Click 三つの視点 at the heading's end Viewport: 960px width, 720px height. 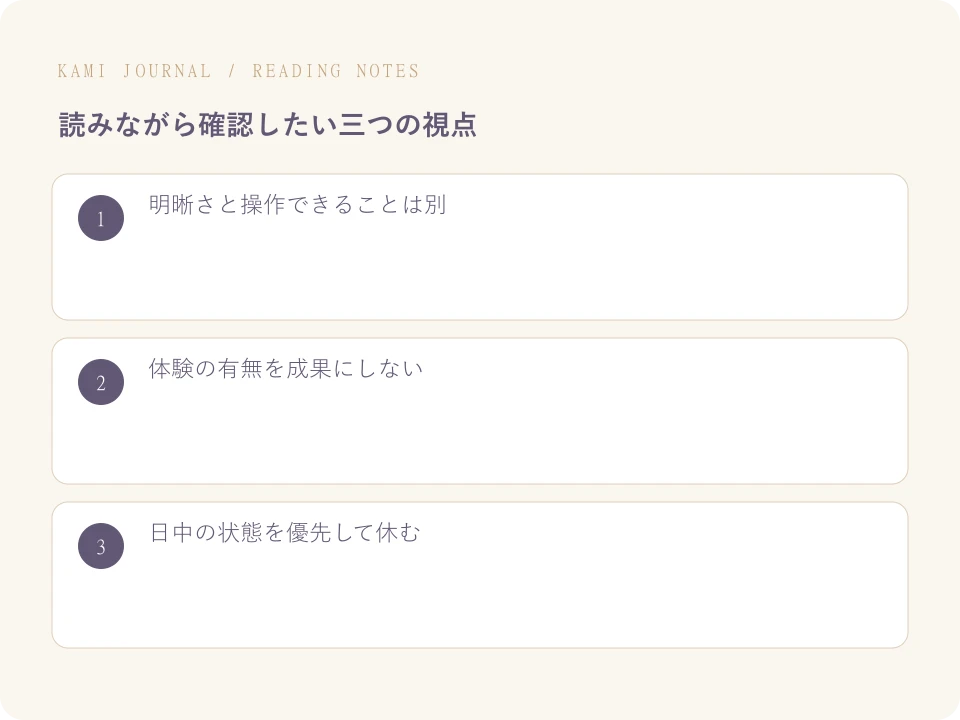point(407,125)
